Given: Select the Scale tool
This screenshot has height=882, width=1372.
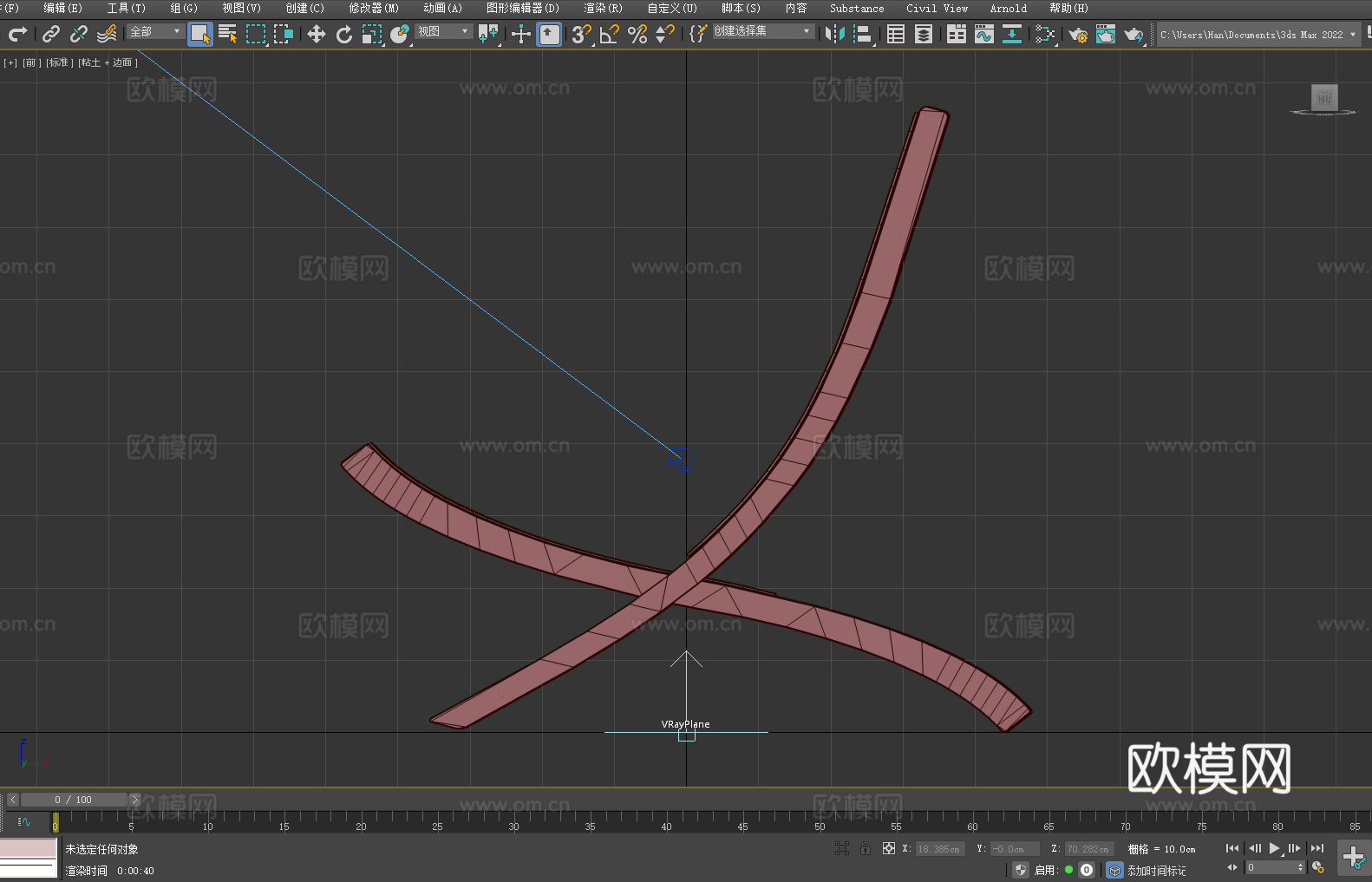Looking at the screenshot, I should coord(372,34).
